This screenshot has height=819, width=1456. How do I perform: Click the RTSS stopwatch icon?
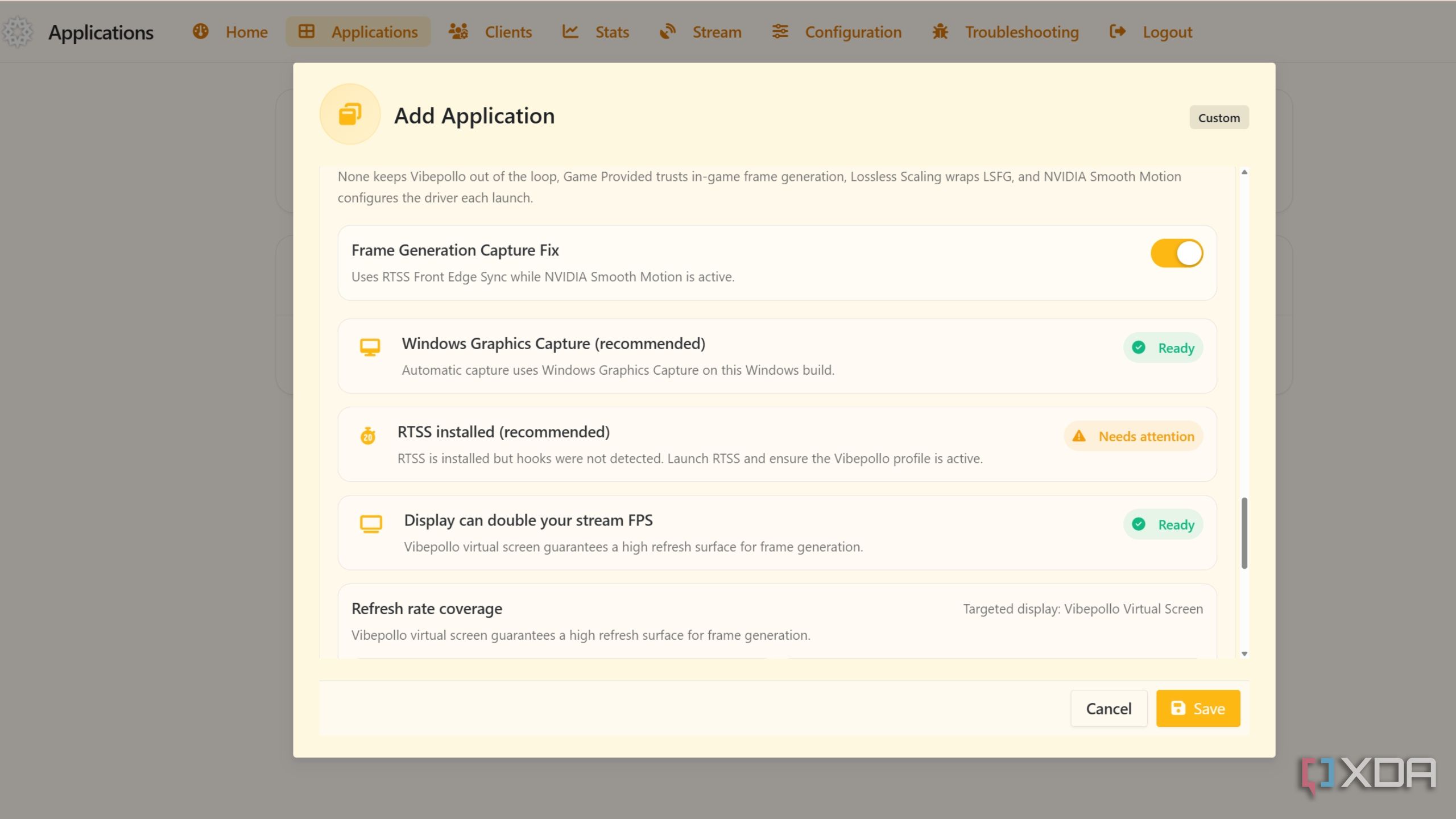pos(368,436)
